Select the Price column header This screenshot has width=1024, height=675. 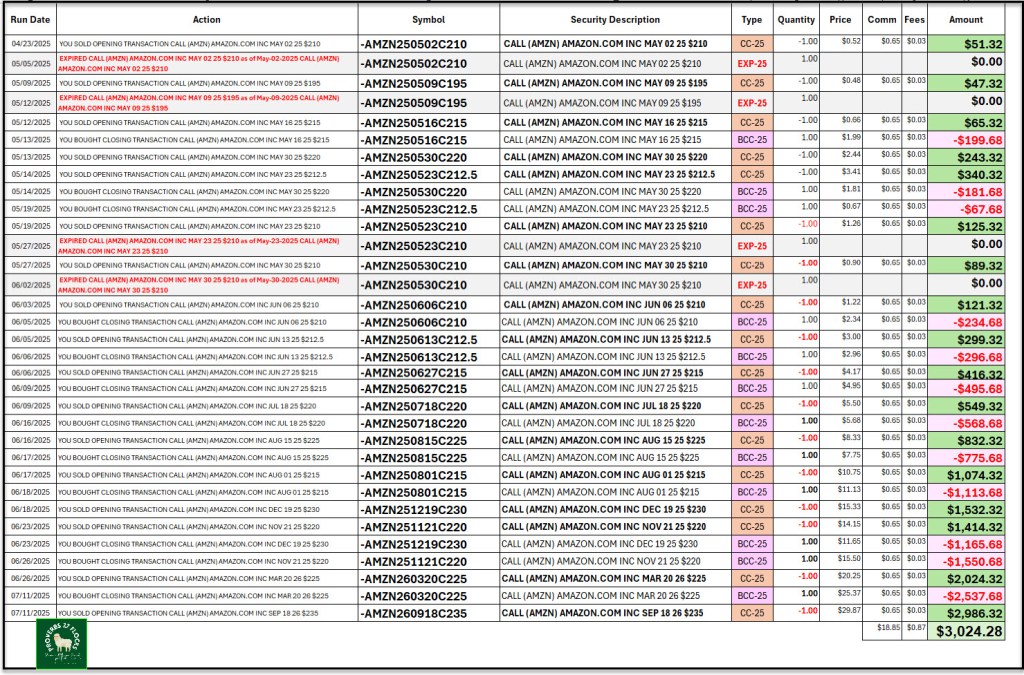coord(841,19)
